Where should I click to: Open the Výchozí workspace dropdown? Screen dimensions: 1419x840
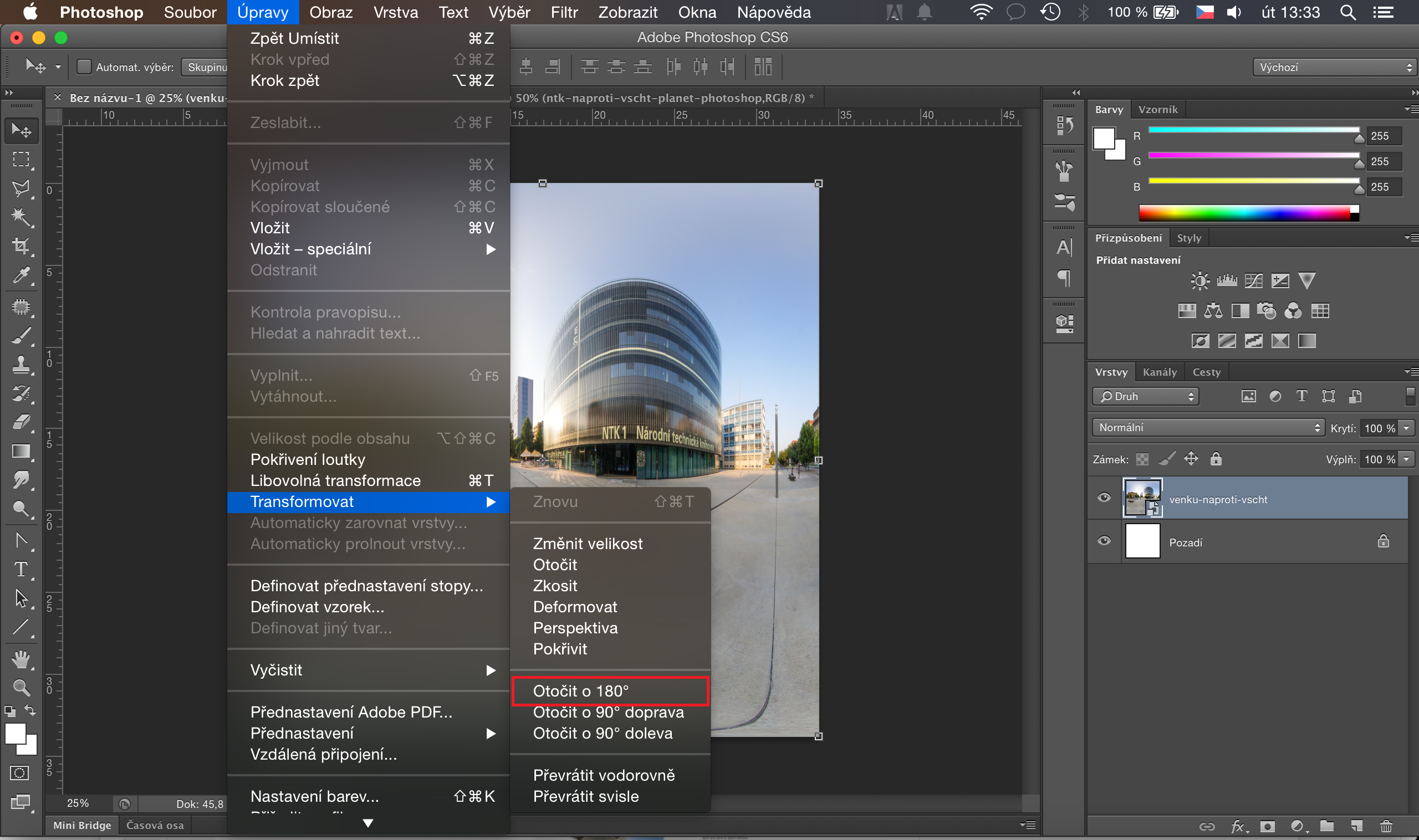(x=1335, y=68)
